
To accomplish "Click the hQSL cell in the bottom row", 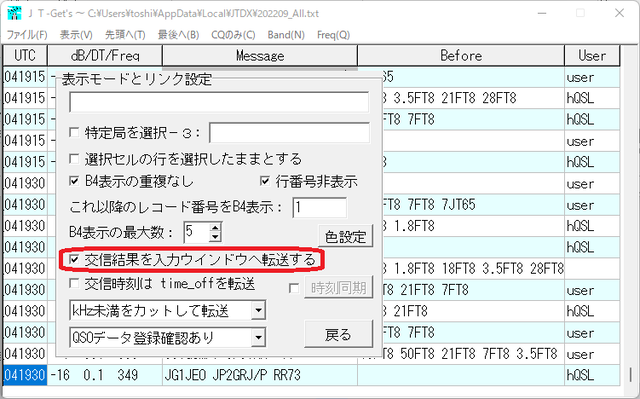I will 592,375.
